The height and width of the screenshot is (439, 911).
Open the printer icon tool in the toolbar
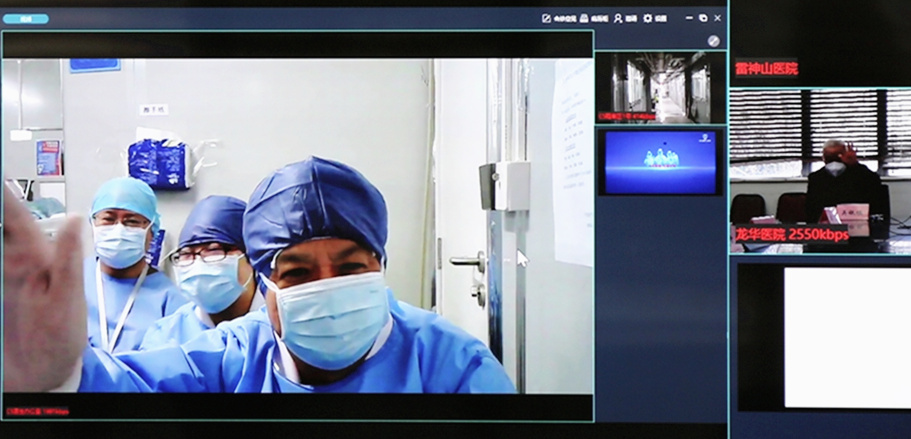click(584, 18)
